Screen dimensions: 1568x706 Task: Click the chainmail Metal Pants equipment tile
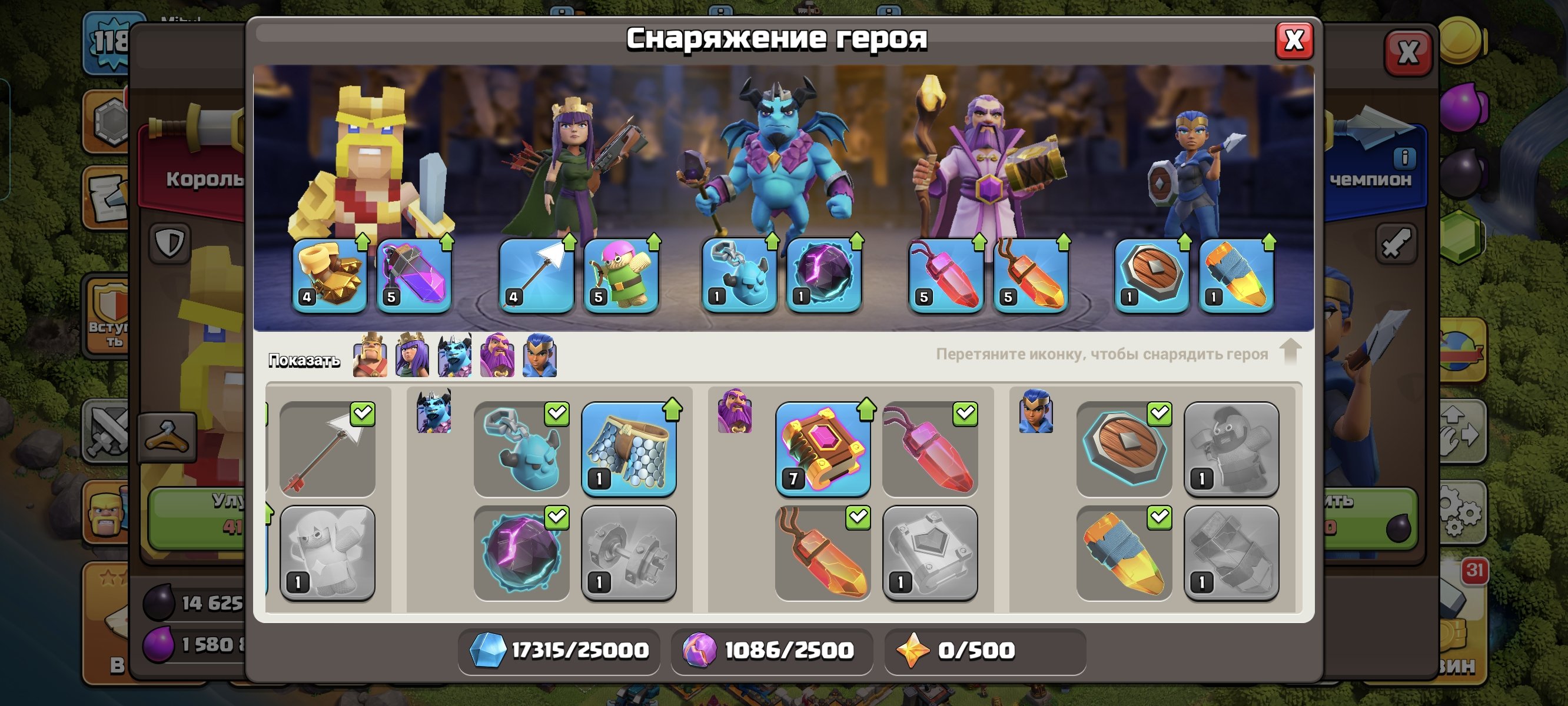coord(629,449)
